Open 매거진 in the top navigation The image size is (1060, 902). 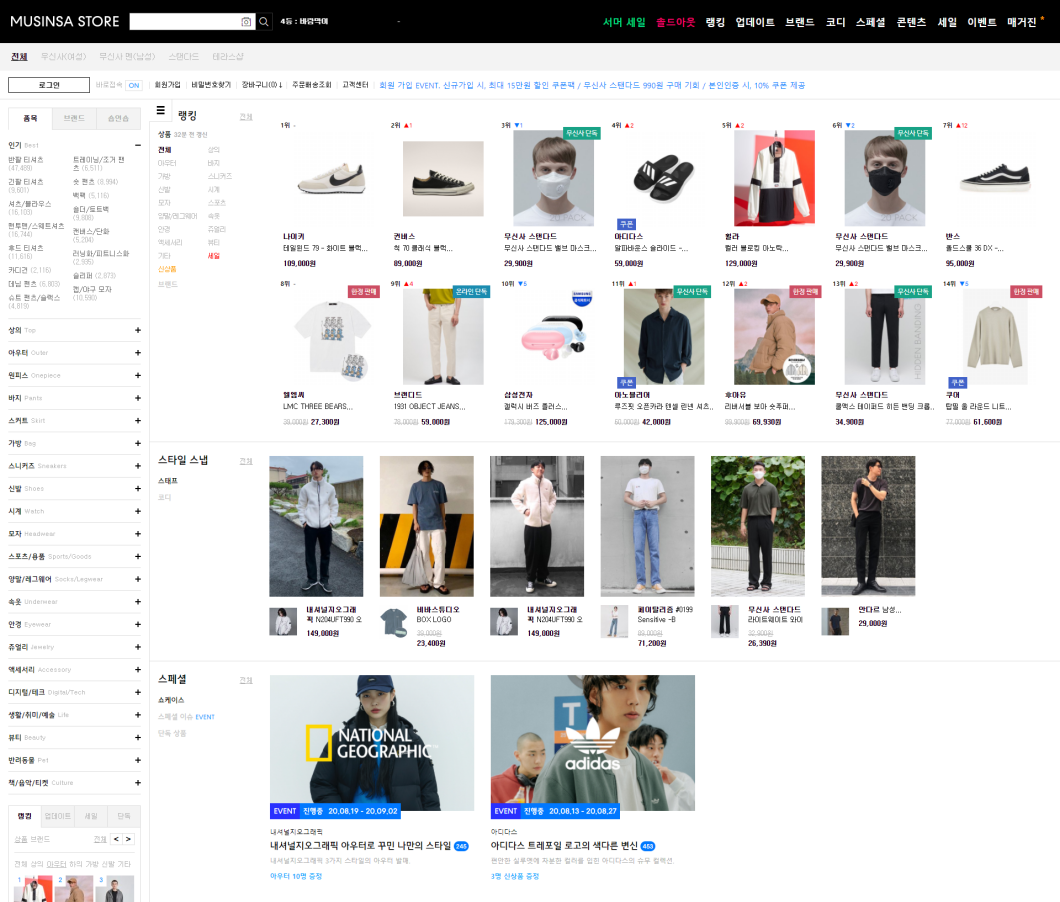tap(1021, 22)
